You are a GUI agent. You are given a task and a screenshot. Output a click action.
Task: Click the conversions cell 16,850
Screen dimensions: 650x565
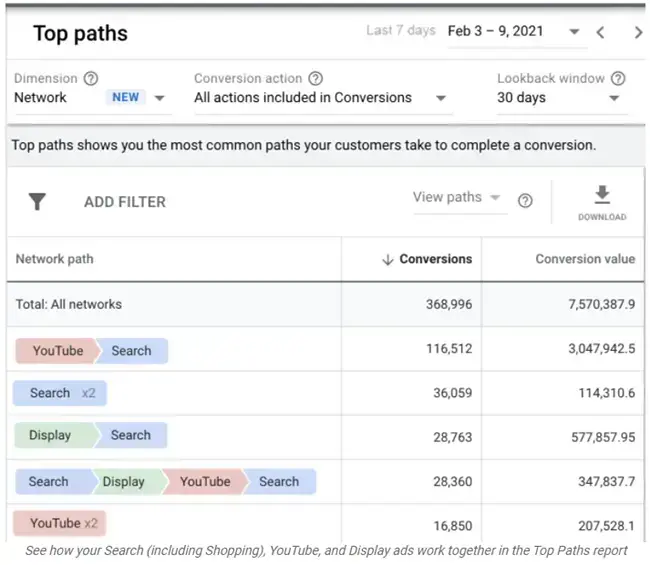point(453,526)
